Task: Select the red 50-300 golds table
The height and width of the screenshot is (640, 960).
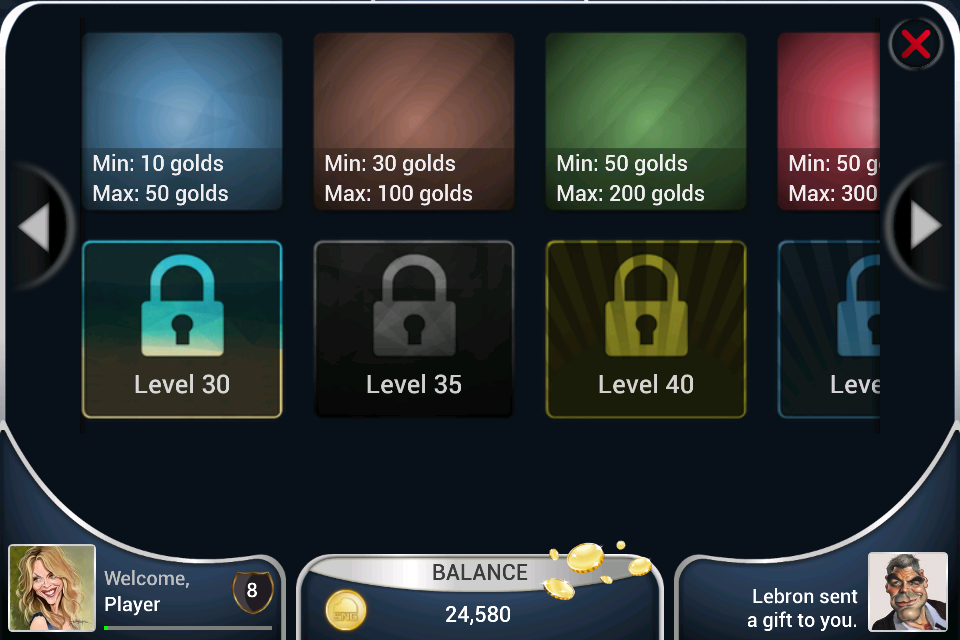Action: tap(829, 121)
